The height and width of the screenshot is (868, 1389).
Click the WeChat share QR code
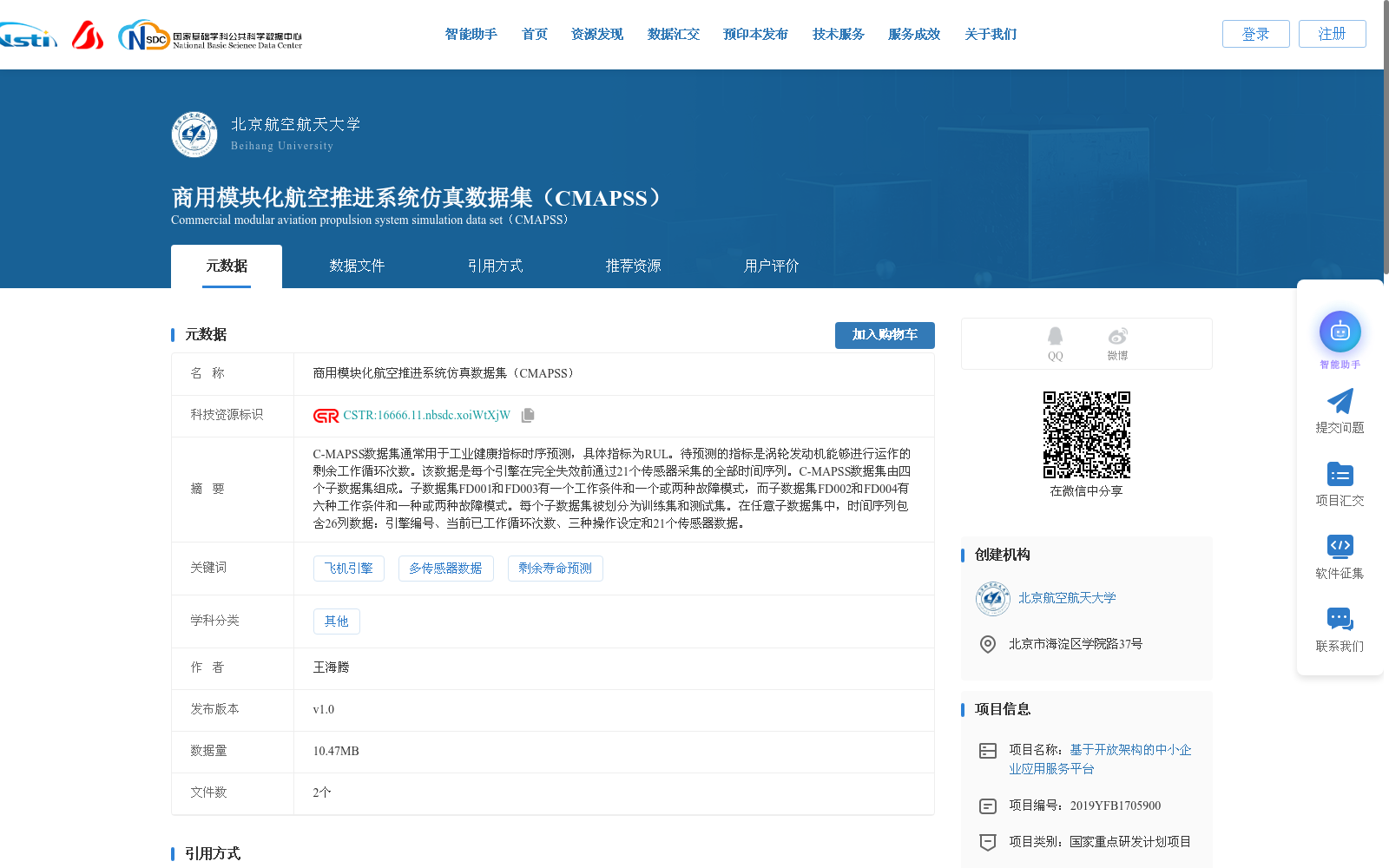point(1087,435)
